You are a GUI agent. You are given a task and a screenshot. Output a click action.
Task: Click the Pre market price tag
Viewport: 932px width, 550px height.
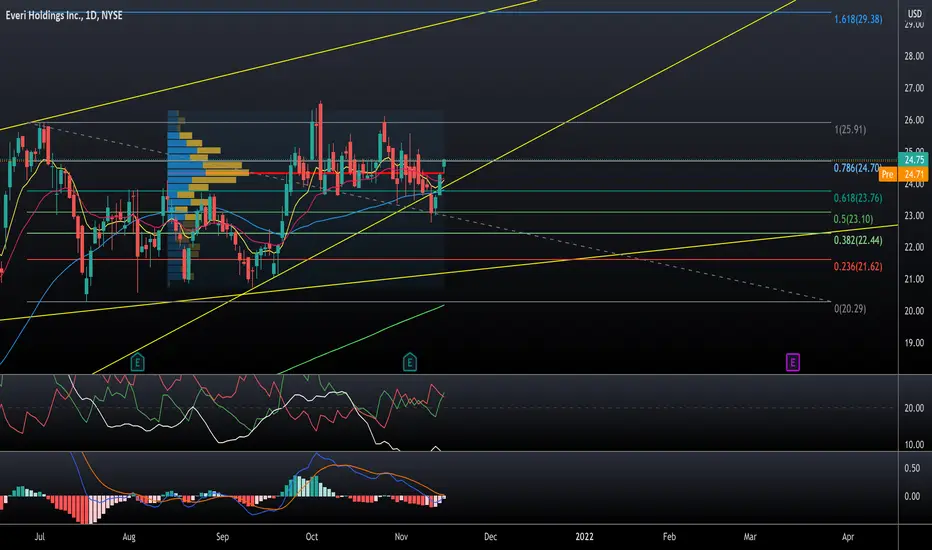(x=900, y=174)
